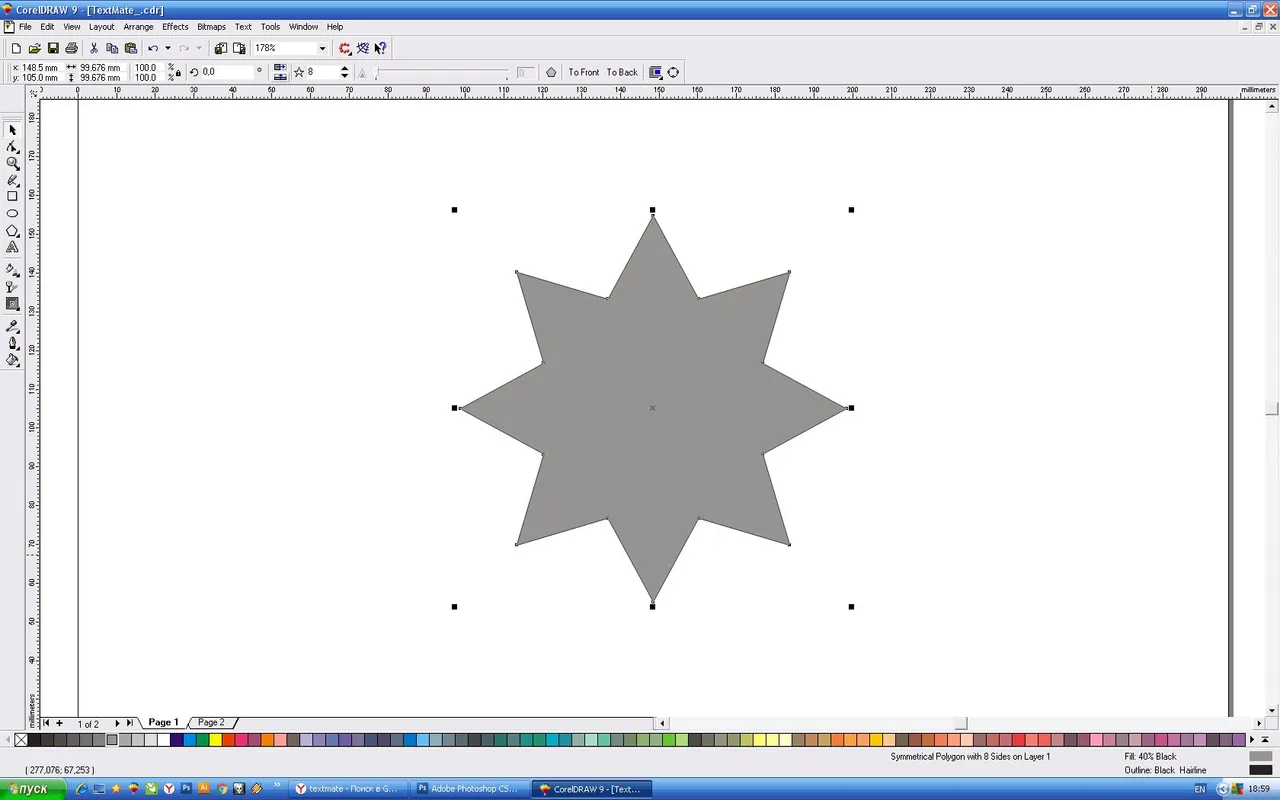
Task: Adjust the polygon sharpness slider
Action: (442, 72)
